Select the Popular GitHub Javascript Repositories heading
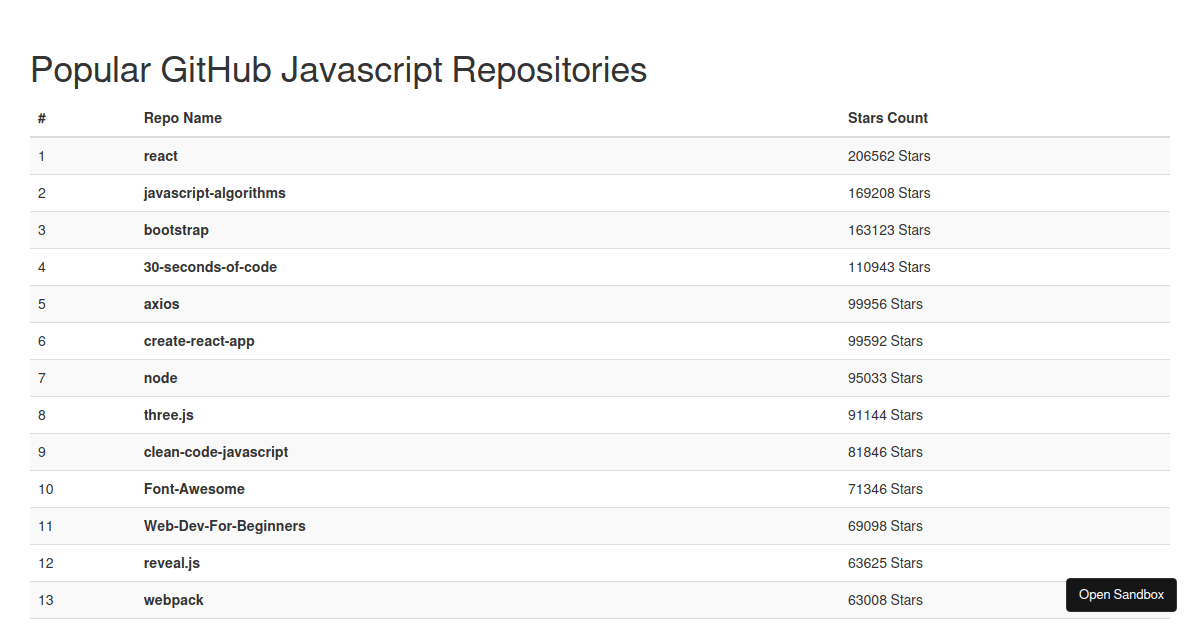This screenshot has width=1200, height=630. click(x=338, y=70)
